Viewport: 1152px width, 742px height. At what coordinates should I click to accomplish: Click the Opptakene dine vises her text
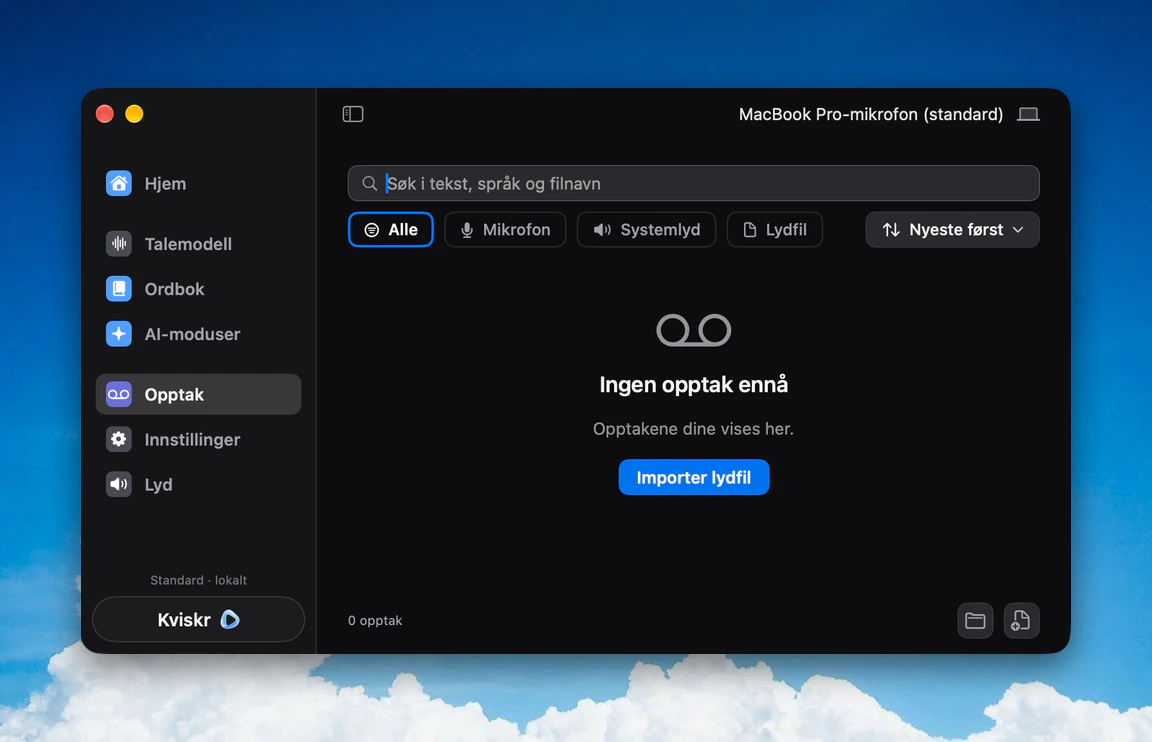pos(694,429)
